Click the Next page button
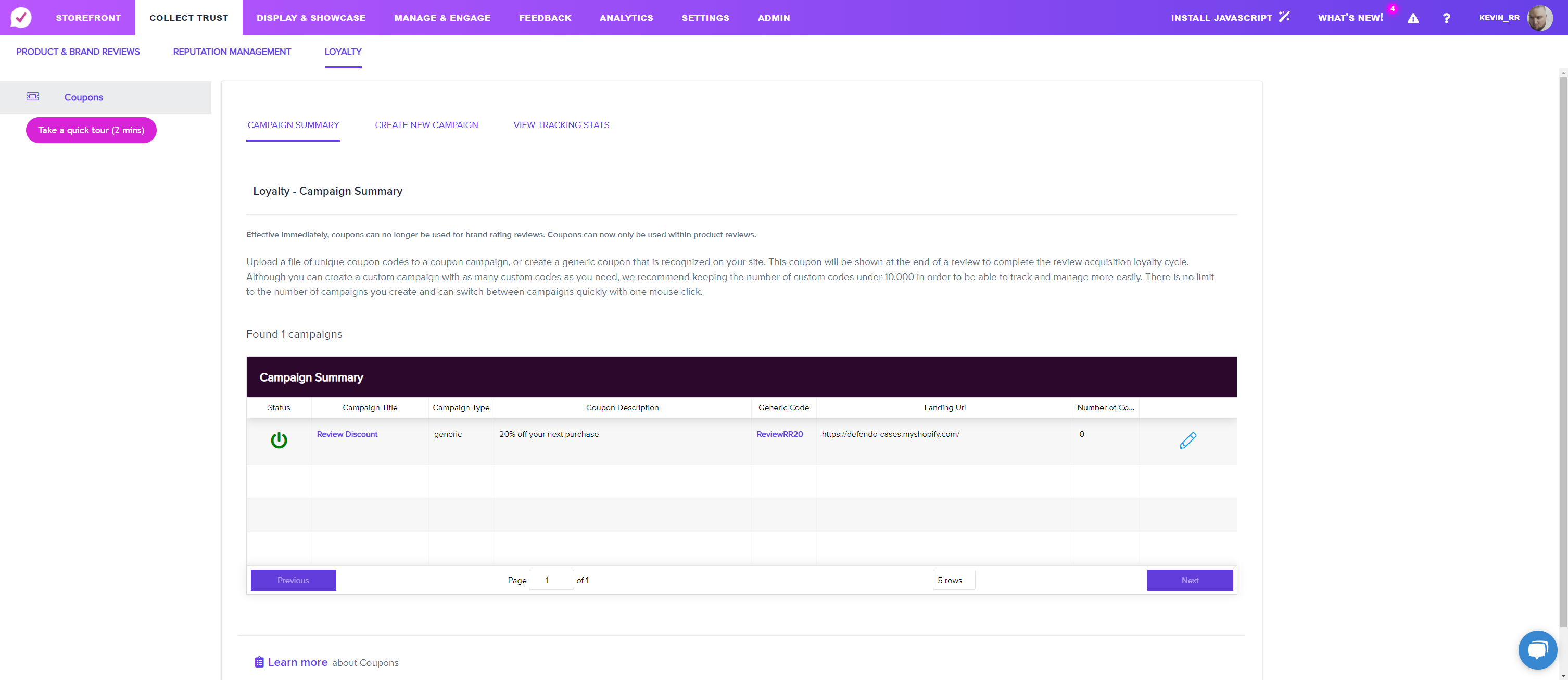 pyautogui.click(x=1190, y=580)
